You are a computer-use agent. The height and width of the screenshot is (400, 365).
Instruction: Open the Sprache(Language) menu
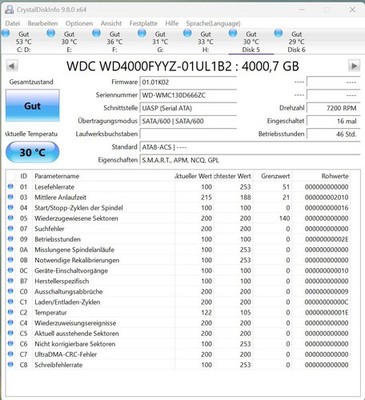click(213, 23)
